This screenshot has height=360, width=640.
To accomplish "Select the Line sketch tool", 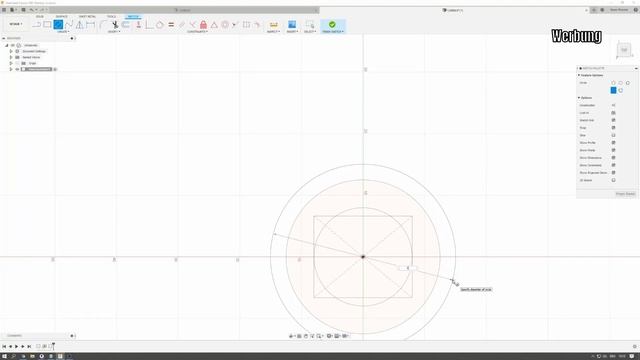I will coord(37,24).
